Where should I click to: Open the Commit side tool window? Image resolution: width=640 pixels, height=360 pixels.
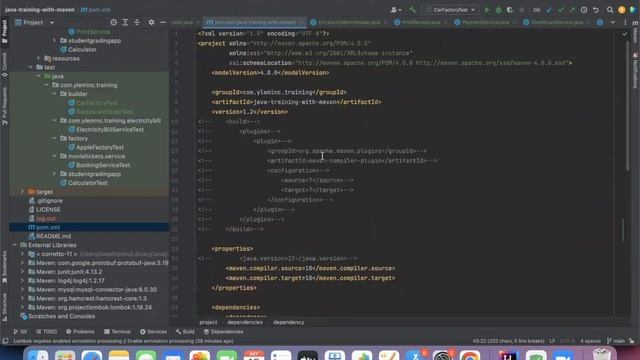pyautogui.click(x=4, y=64)
